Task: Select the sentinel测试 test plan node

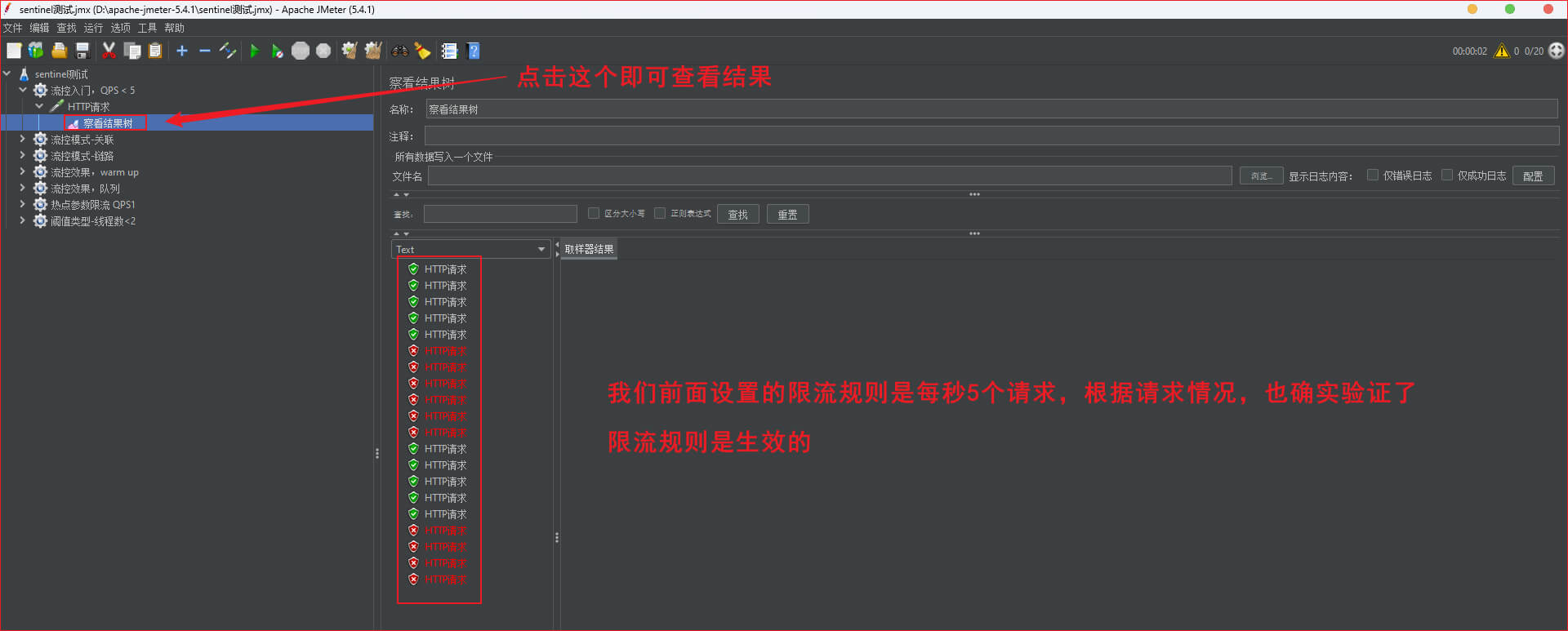Action: (61, 74)
